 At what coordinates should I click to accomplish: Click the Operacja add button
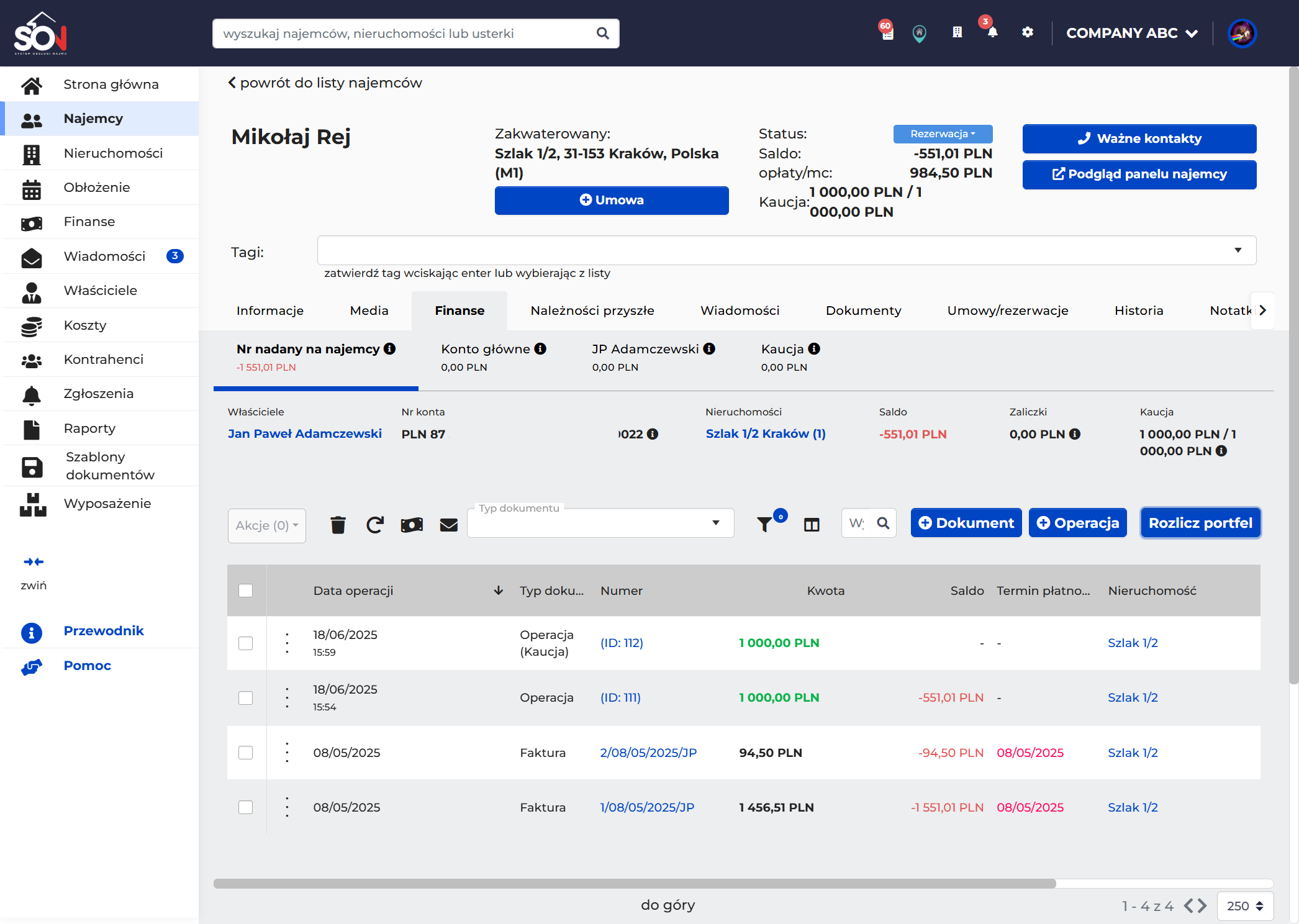click(x=1078, y=523)
